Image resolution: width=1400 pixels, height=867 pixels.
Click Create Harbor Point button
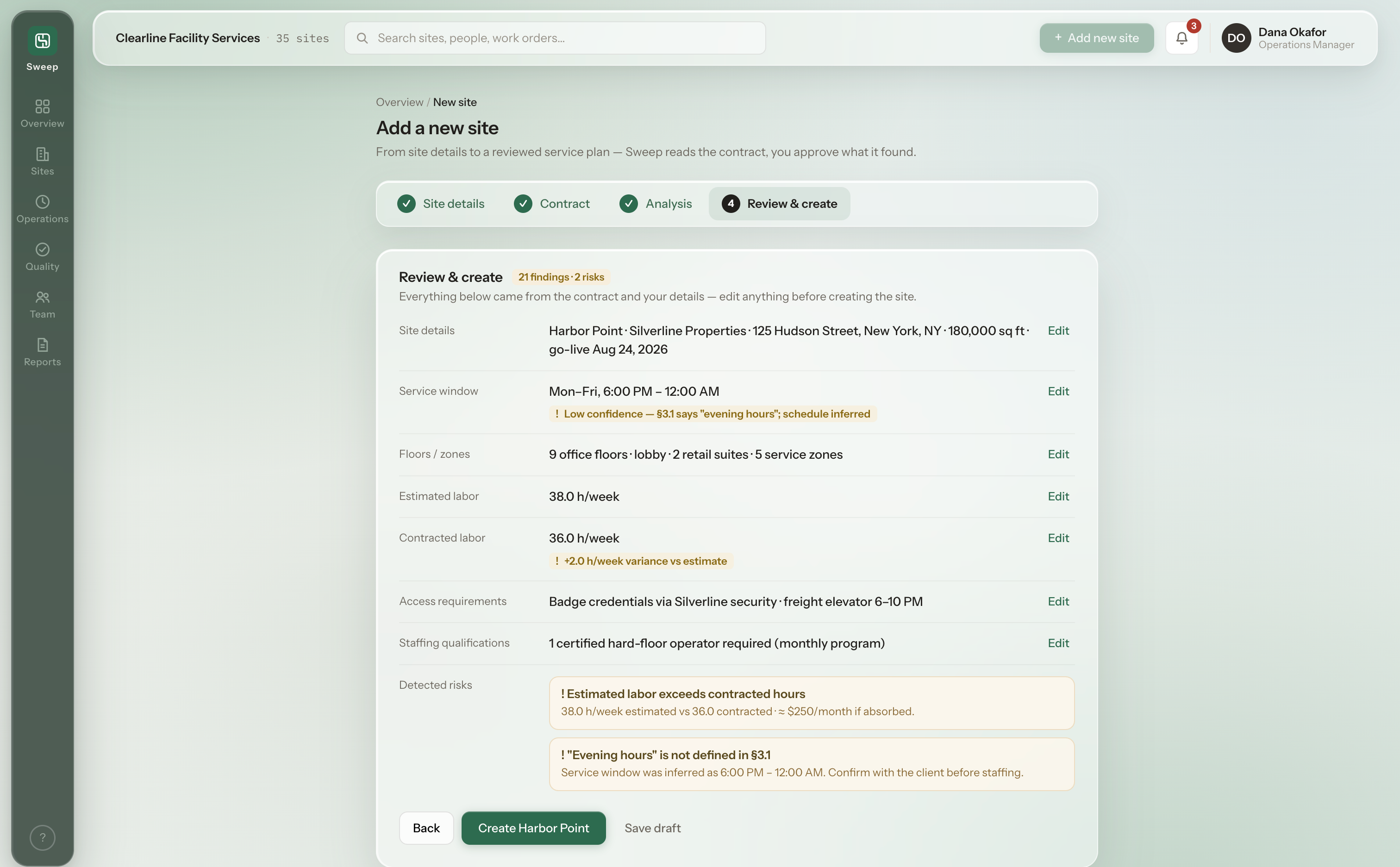coord(533,828)
